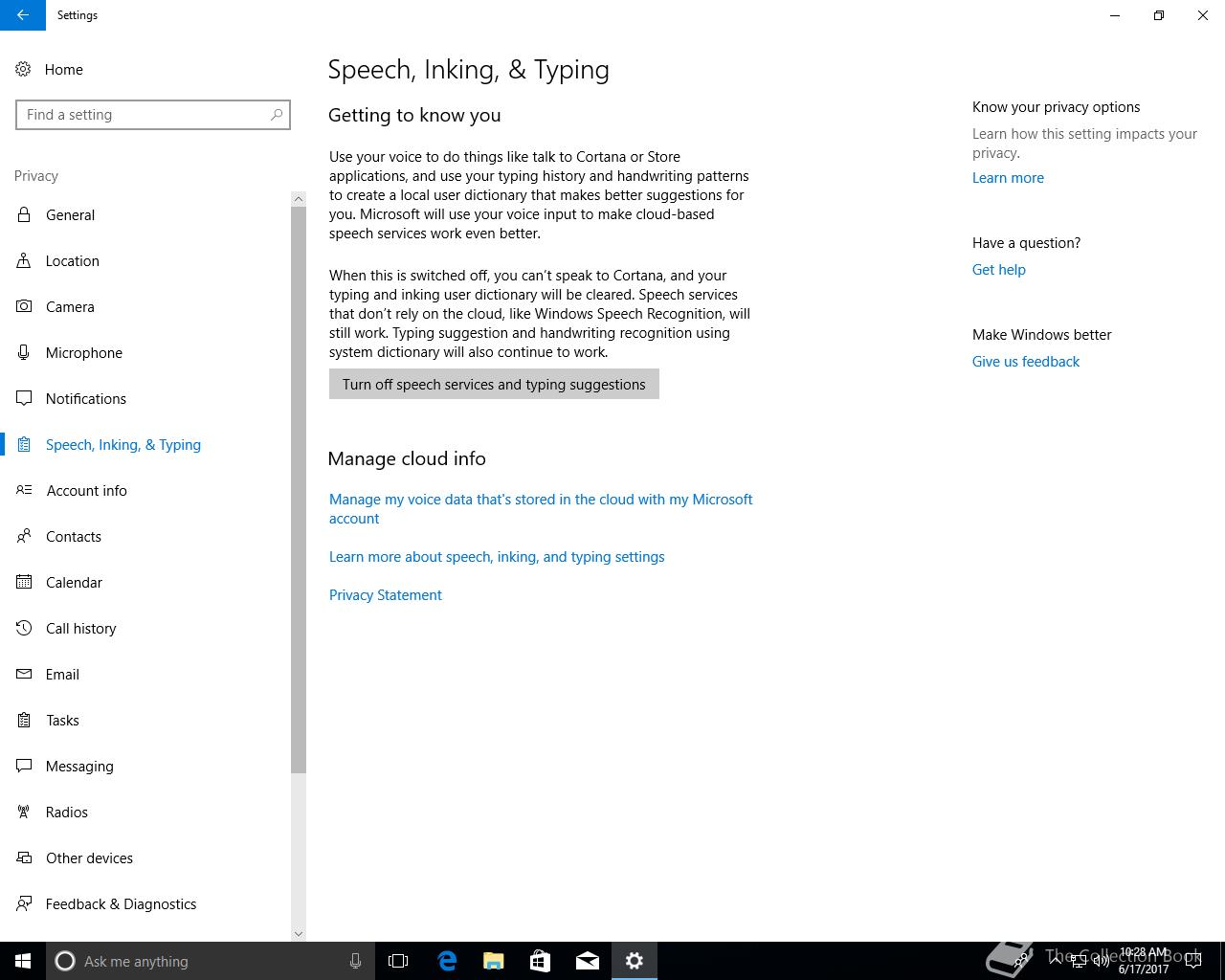This screenshot has height=980, width=1225.
Task: Click the Camera icon in the Privacy list
Action: (x=24, y=306)
